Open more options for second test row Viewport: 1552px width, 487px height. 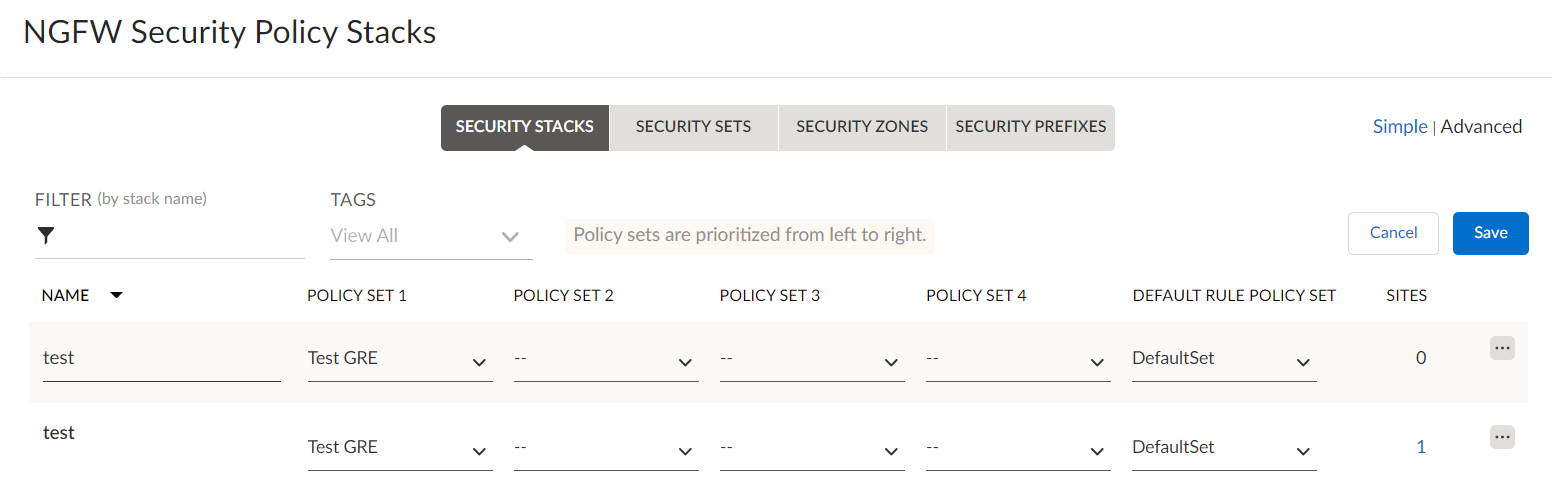pyautogui.click(x=1502, y=437)
